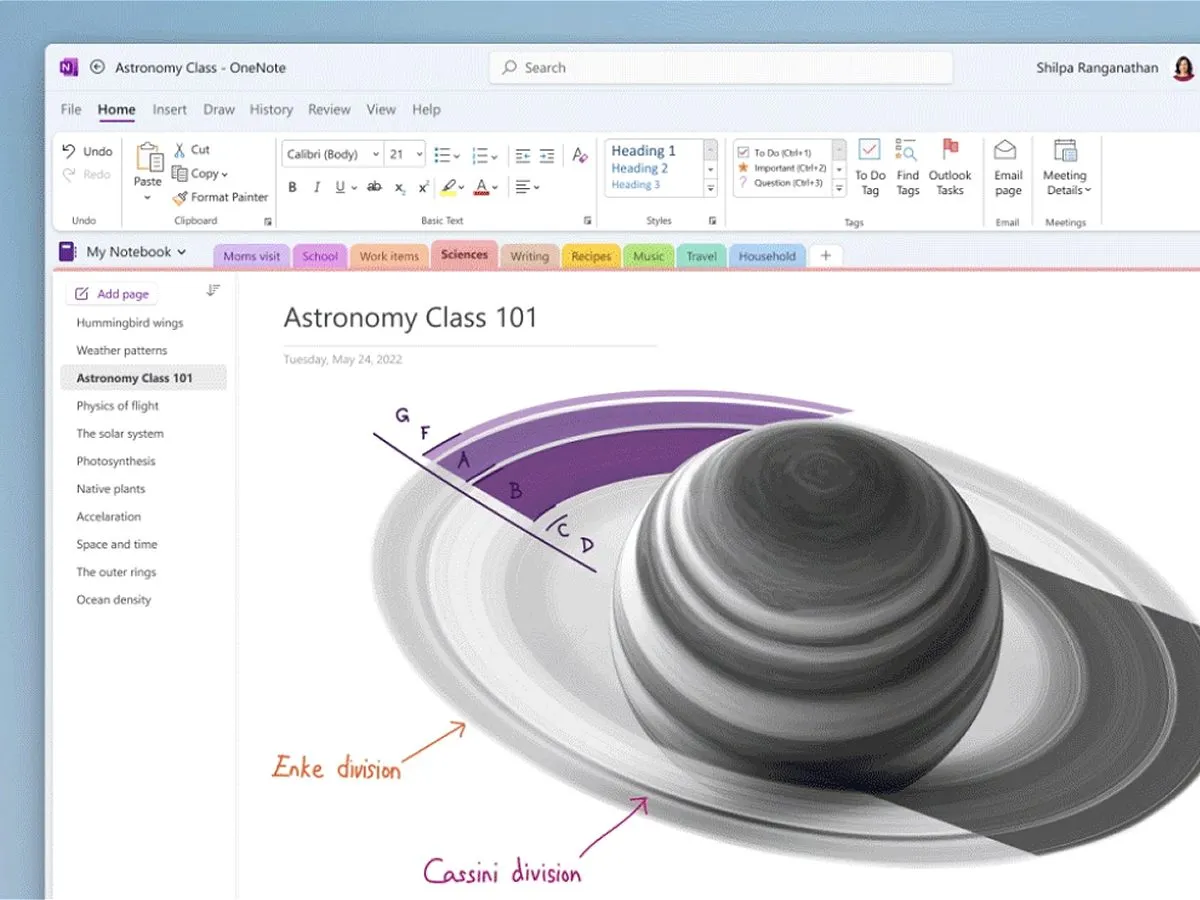The height and width of the screenshot is (900, 1200).
Task: Open the File menu
Action: point(71,109)
